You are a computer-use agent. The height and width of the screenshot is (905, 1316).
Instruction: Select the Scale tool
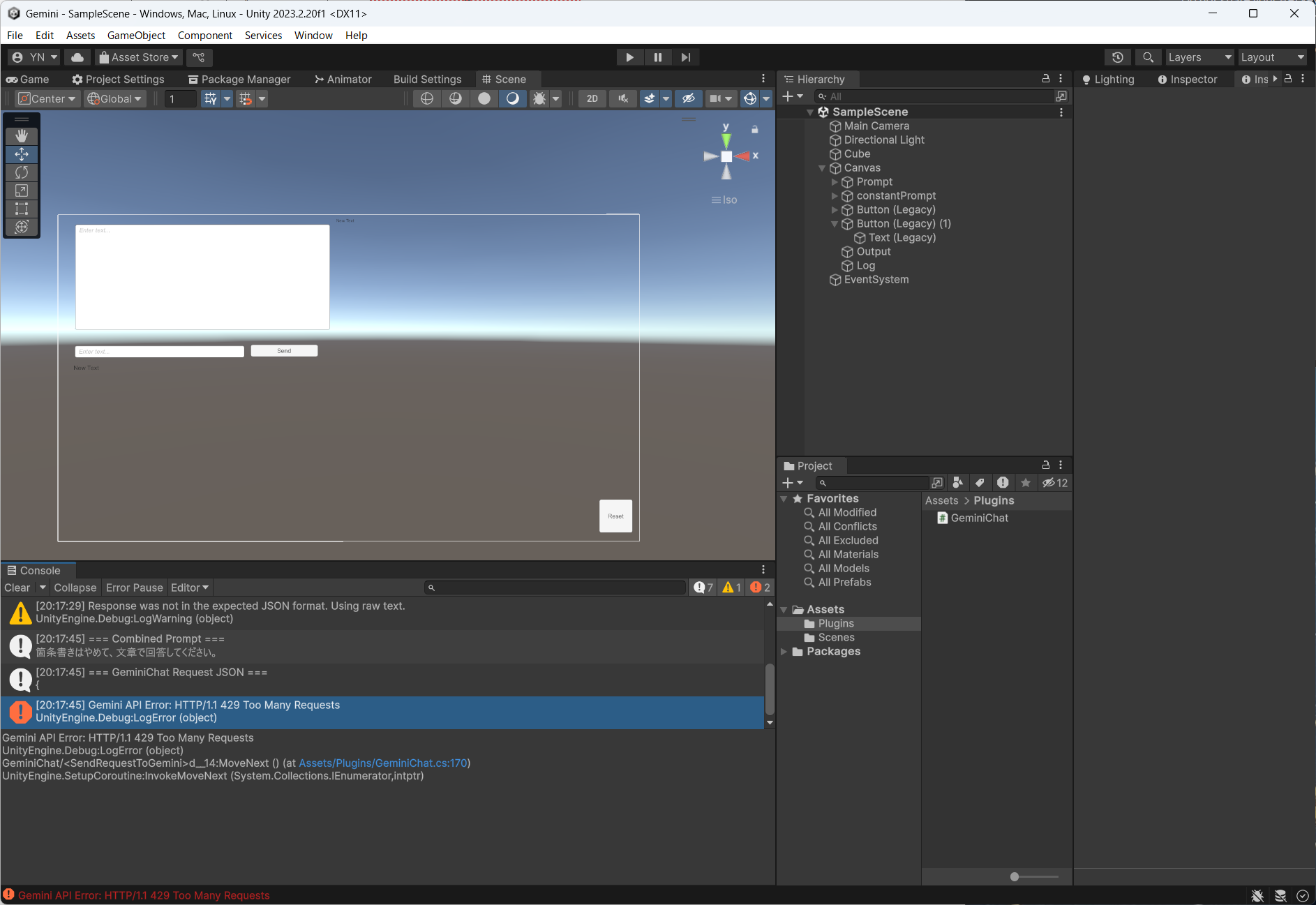tap(22, 190)
